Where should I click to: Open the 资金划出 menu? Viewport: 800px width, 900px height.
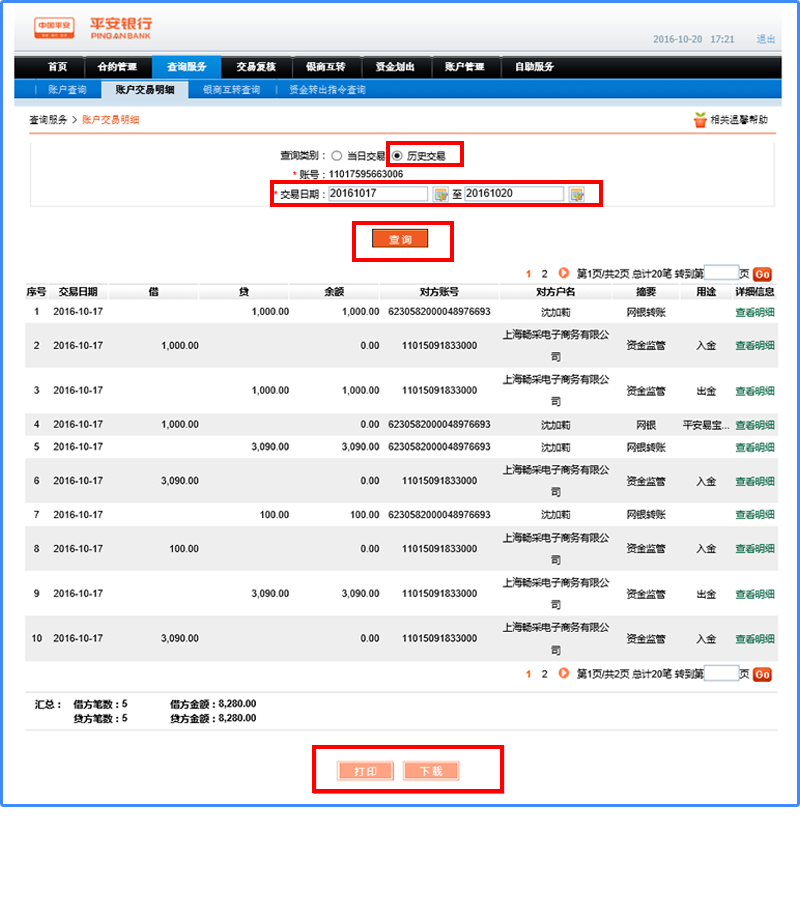pos(395,67)
